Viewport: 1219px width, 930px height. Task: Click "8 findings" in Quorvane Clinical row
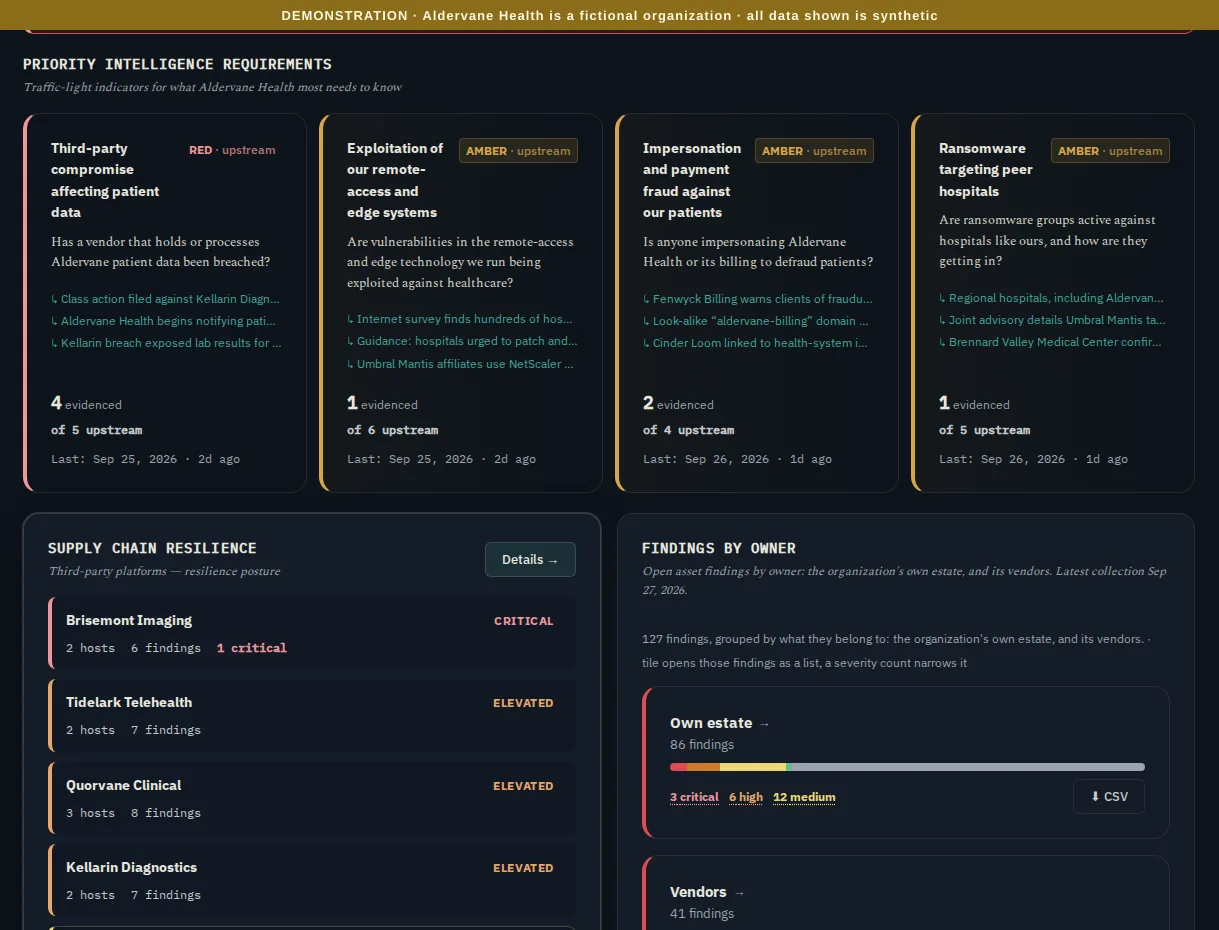166,813
